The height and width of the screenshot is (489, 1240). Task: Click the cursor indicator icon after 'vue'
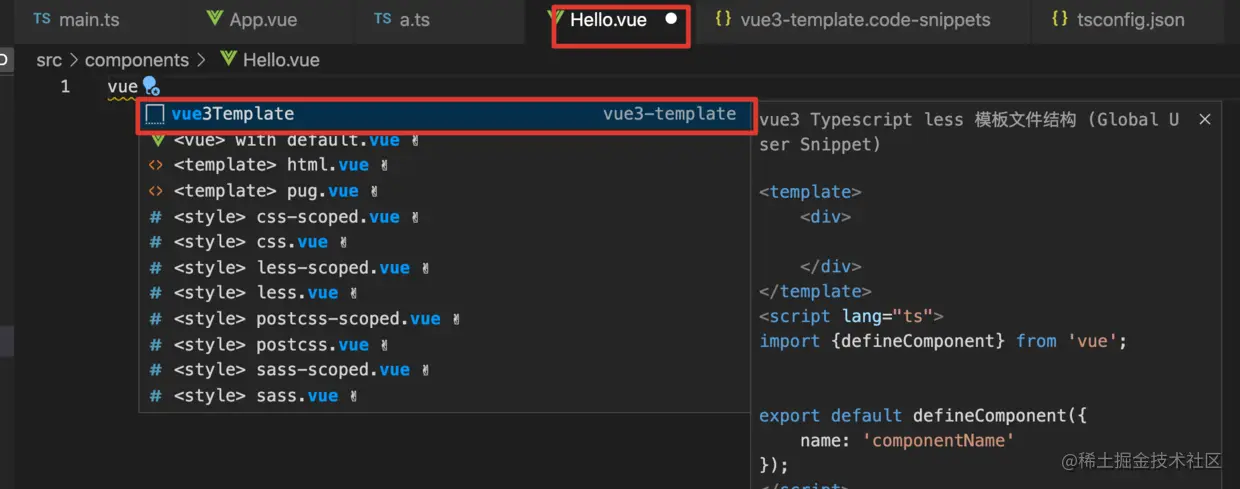(x=151, y=86)
